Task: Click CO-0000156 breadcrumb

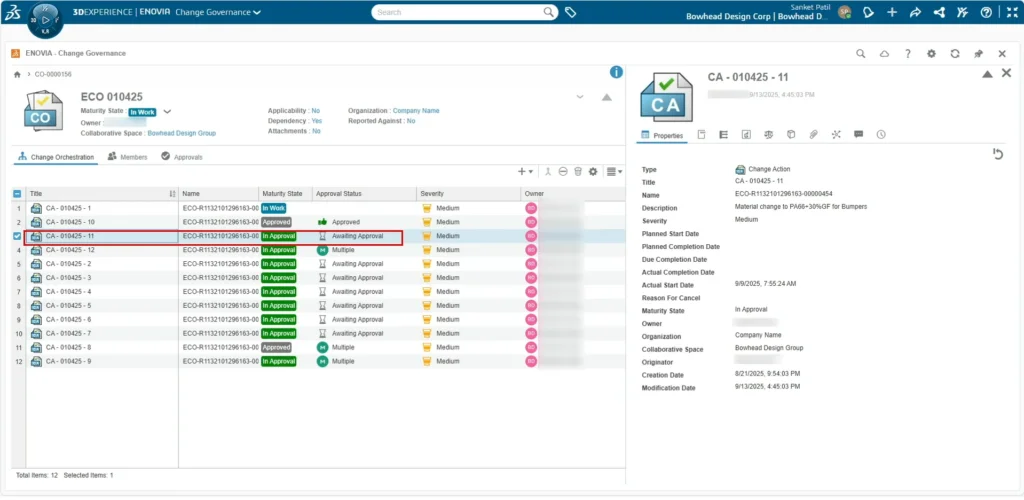Action: 53,74
